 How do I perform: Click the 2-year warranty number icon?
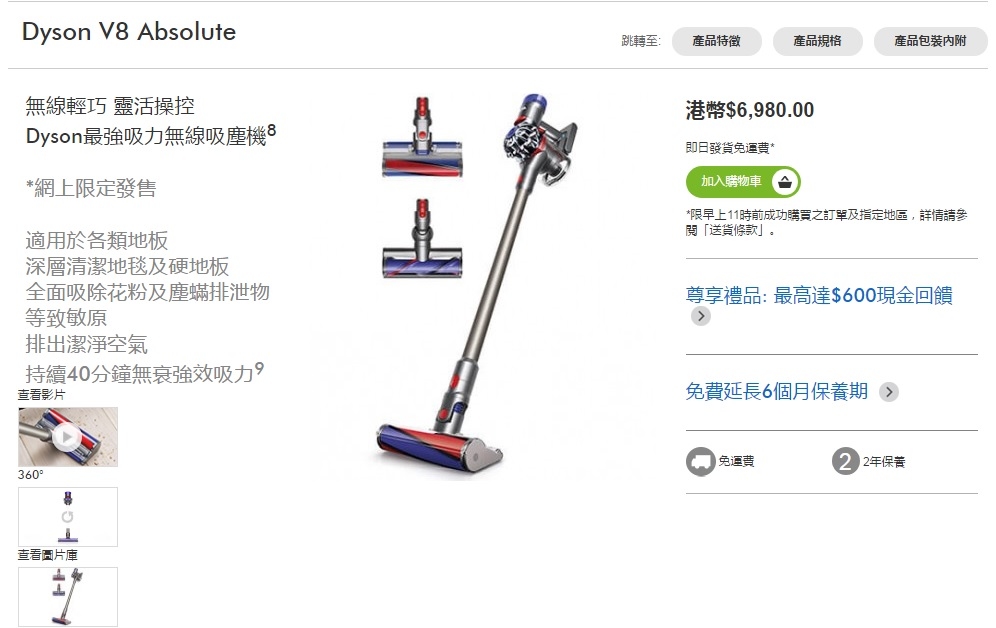click(845, 462)
